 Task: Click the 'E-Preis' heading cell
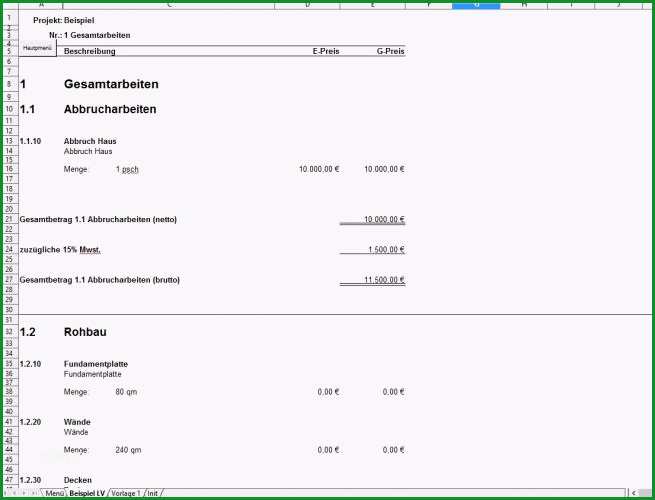coord(326,51)
